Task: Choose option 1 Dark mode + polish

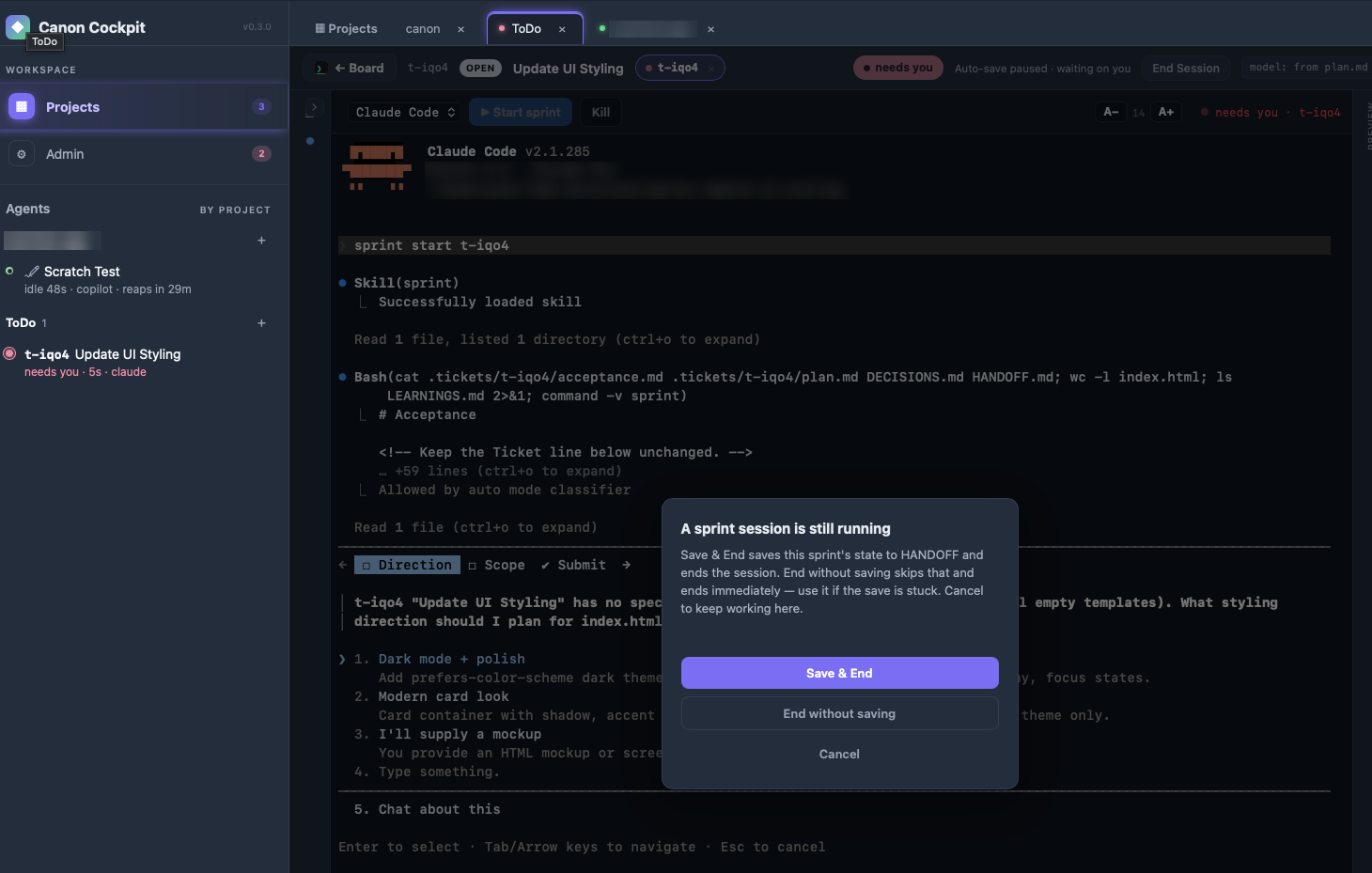Action: (440, 659)
